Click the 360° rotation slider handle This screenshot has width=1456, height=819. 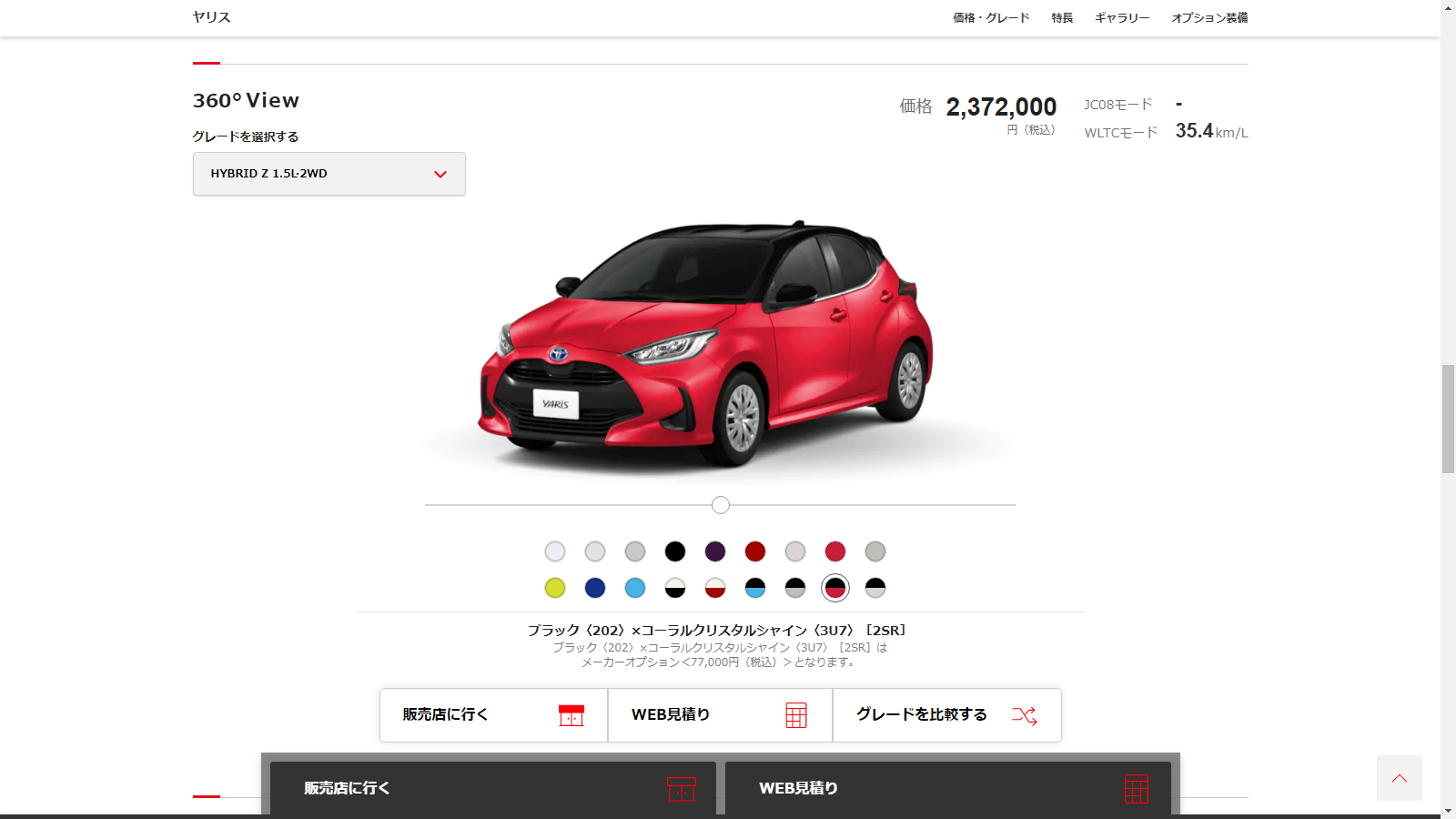point(721,505)
